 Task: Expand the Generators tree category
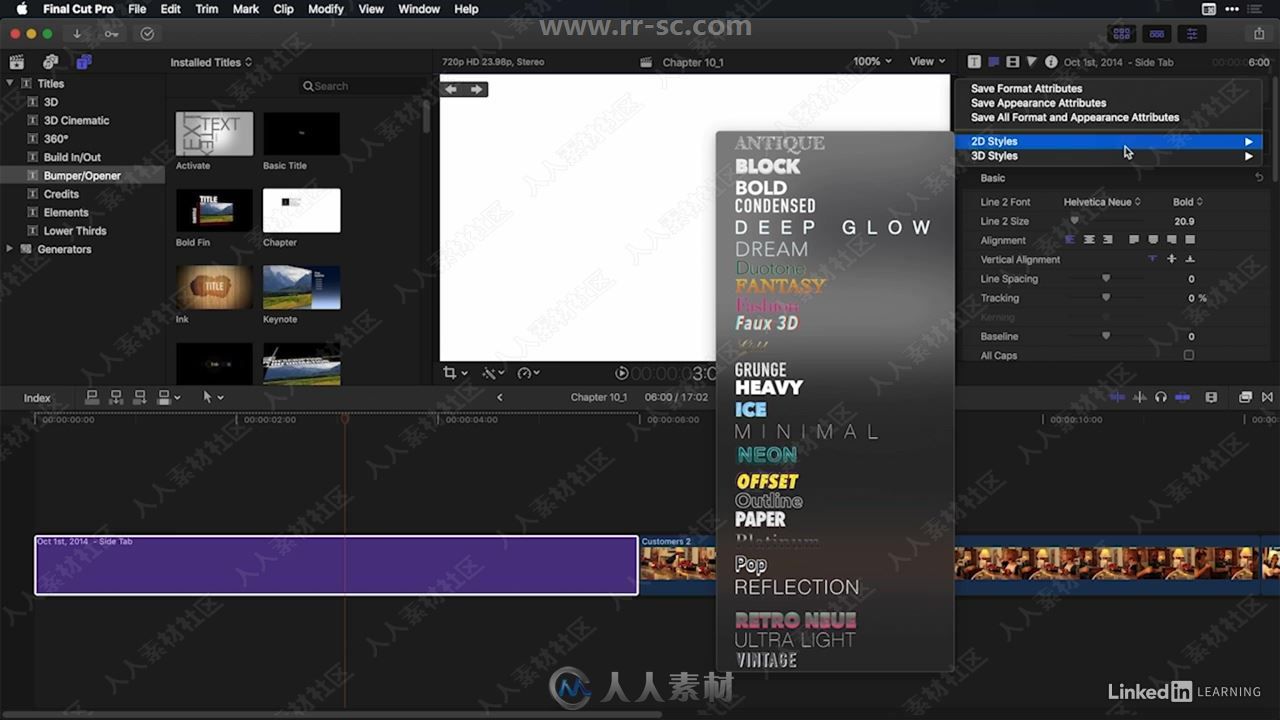click(x=11, y=249)
